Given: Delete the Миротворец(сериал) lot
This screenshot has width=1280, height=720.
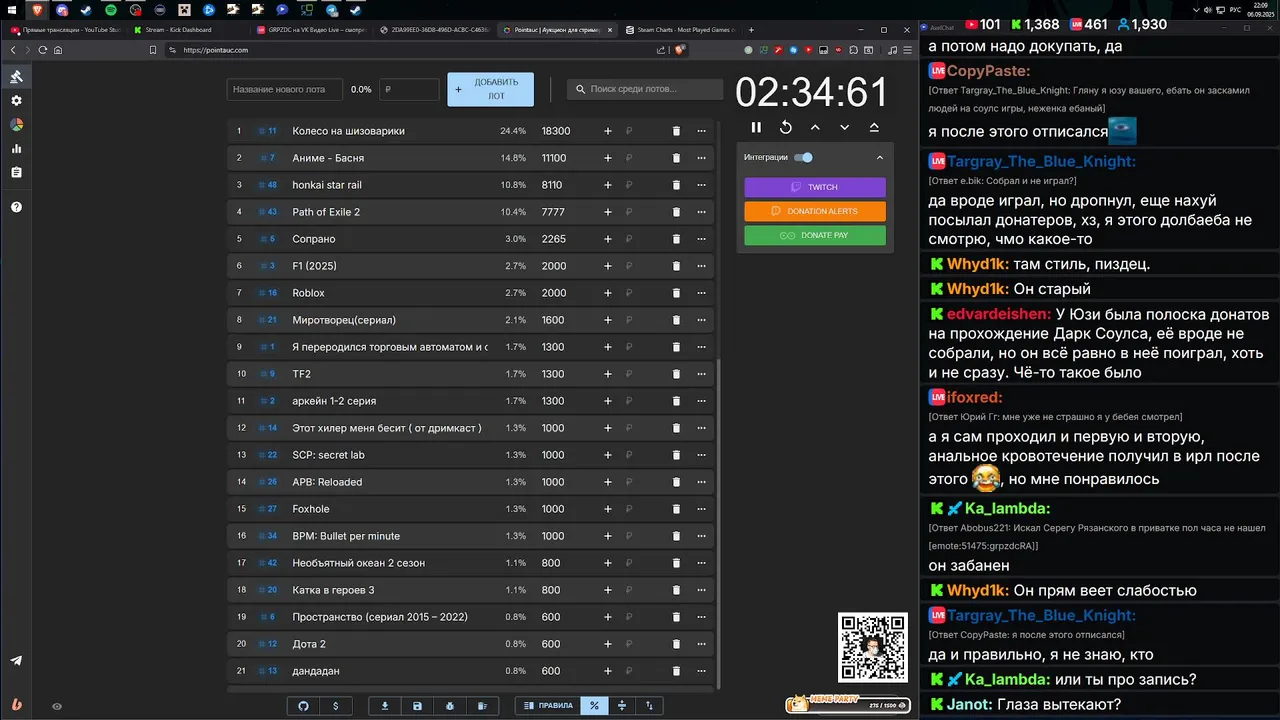Looking at the screenshot, I should [676, 320].
